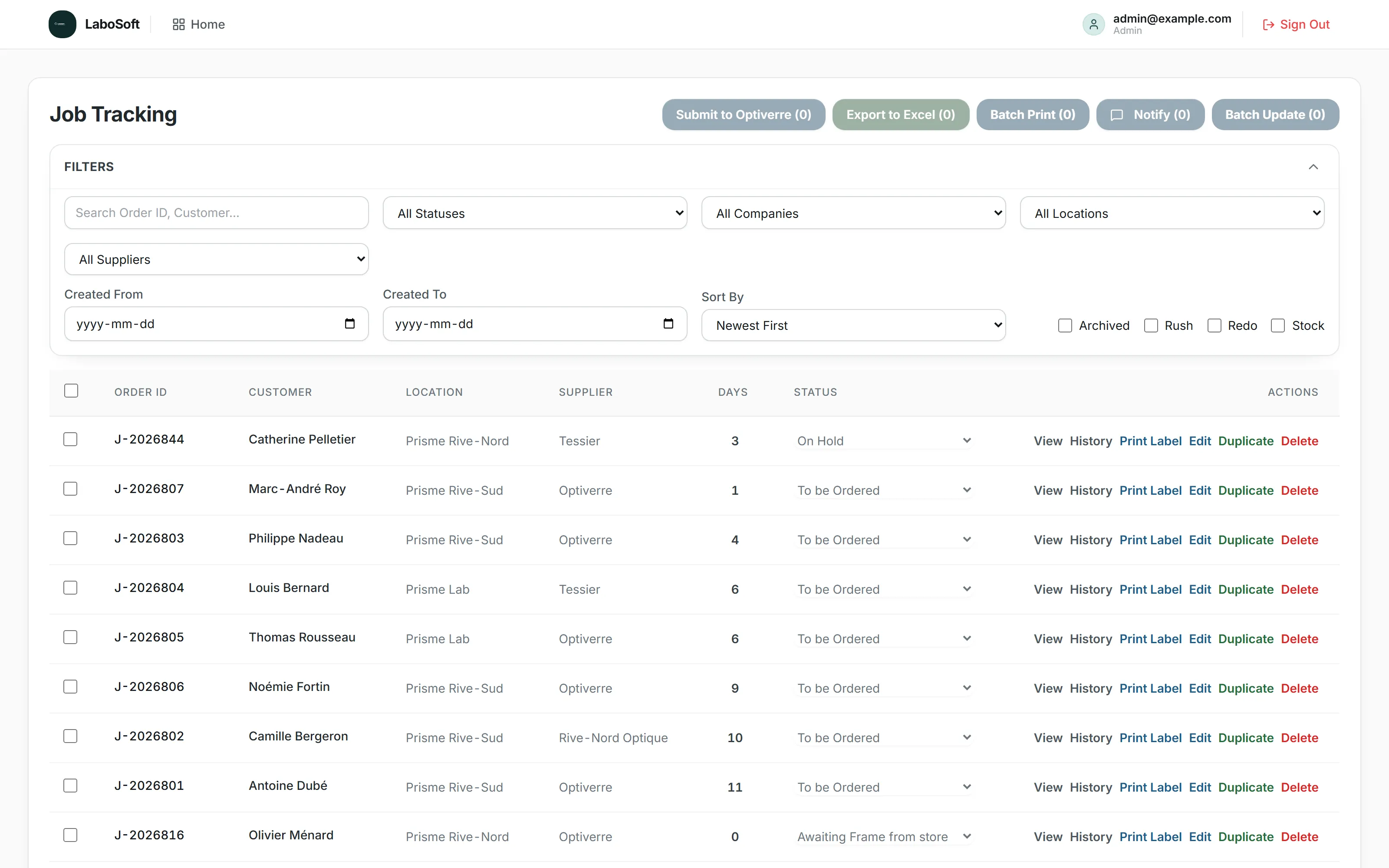Image resolution: width=1389 pixels, height=868 pixels.
Task: Duplicate job of Thomas Rousseau
Action: tap(1245, 639)
